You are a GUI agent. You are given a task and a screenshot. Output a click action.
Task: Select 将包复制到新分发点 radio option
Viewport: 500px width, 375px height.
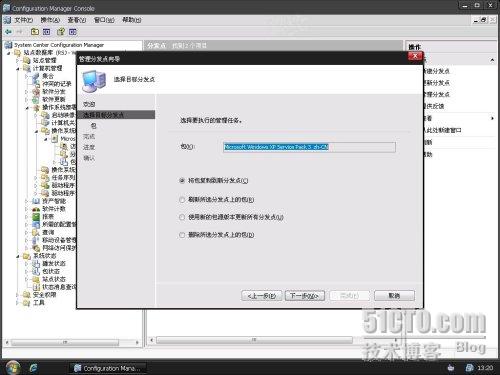pyautogui.click(x=182, y=181)
